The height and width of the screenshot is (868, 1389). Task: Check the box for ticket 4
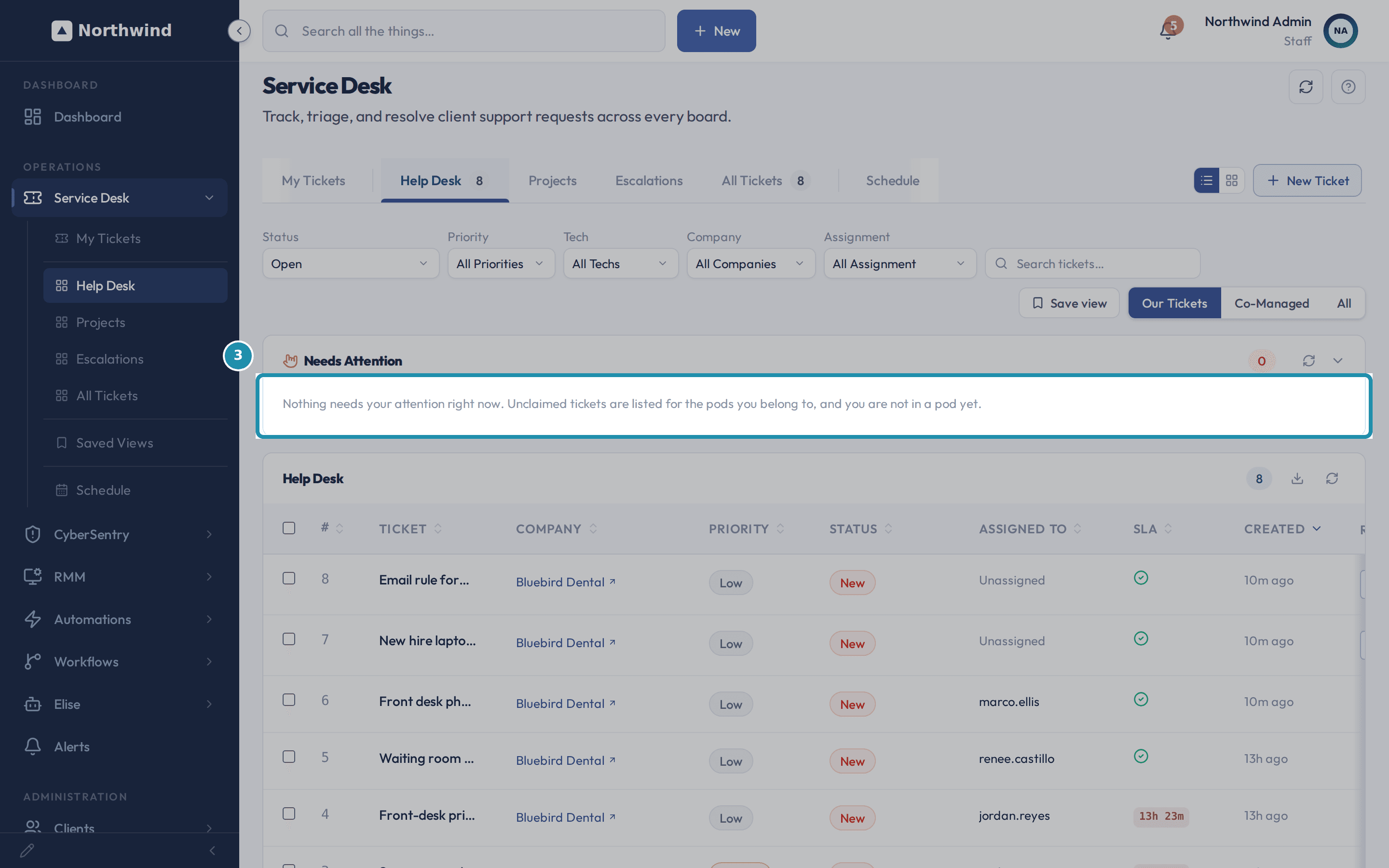tap(289, 814)
